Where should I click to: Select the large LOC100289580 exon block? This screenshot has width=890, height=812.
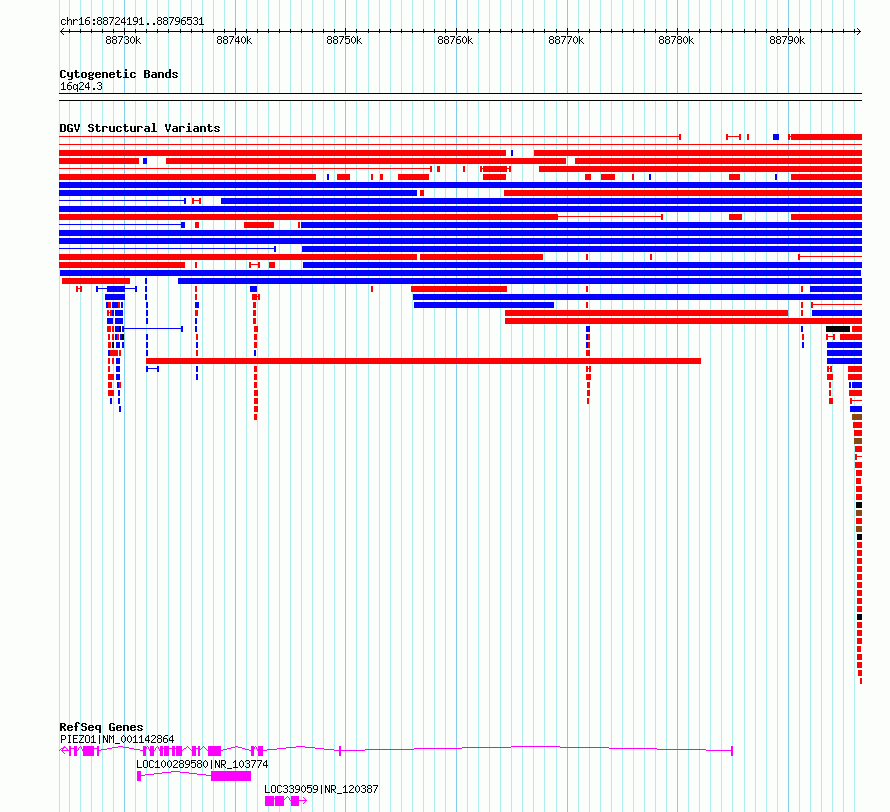pos(231,776)
